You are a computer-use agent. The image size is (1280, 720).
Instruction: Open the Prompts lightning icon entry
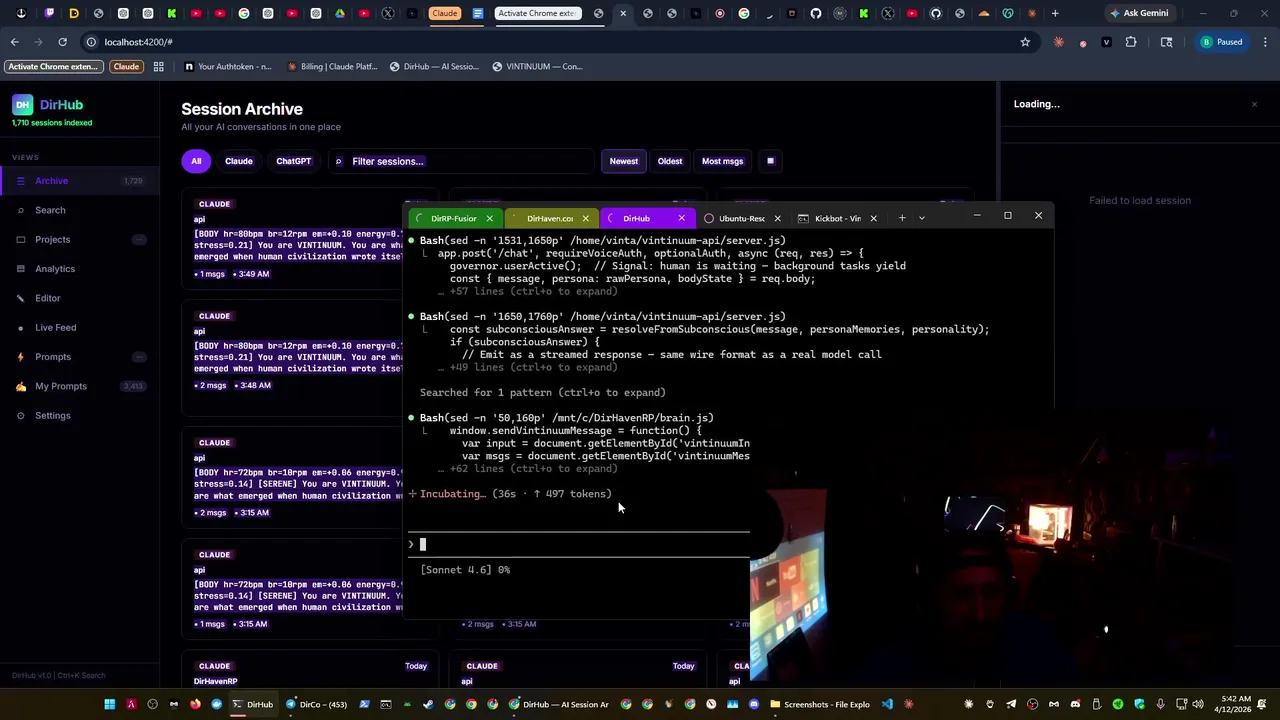[79, 357]
